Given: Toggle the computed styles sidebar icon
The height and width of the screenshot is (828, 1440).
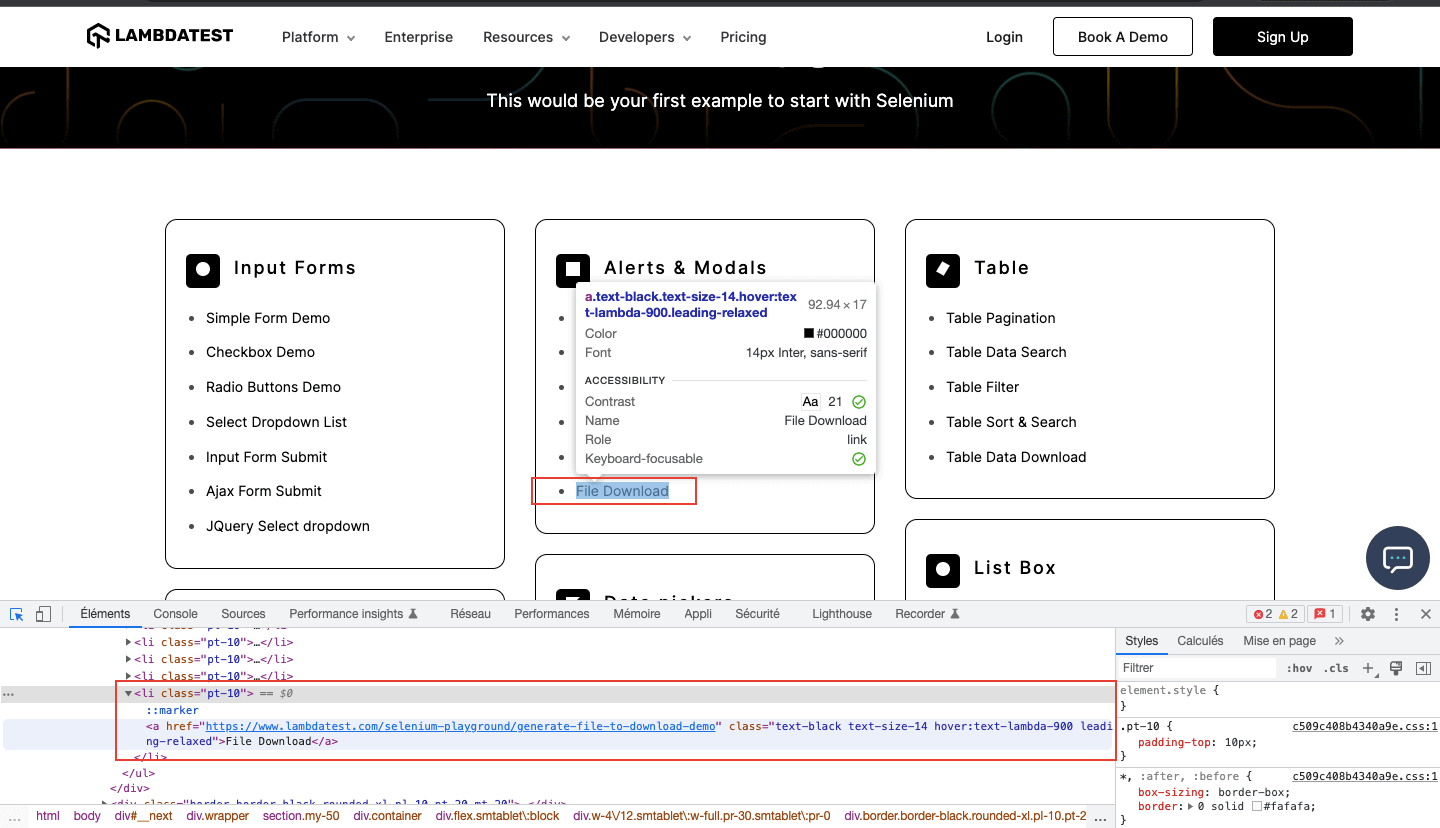Looking at the screenshot, I should 1423,668.
